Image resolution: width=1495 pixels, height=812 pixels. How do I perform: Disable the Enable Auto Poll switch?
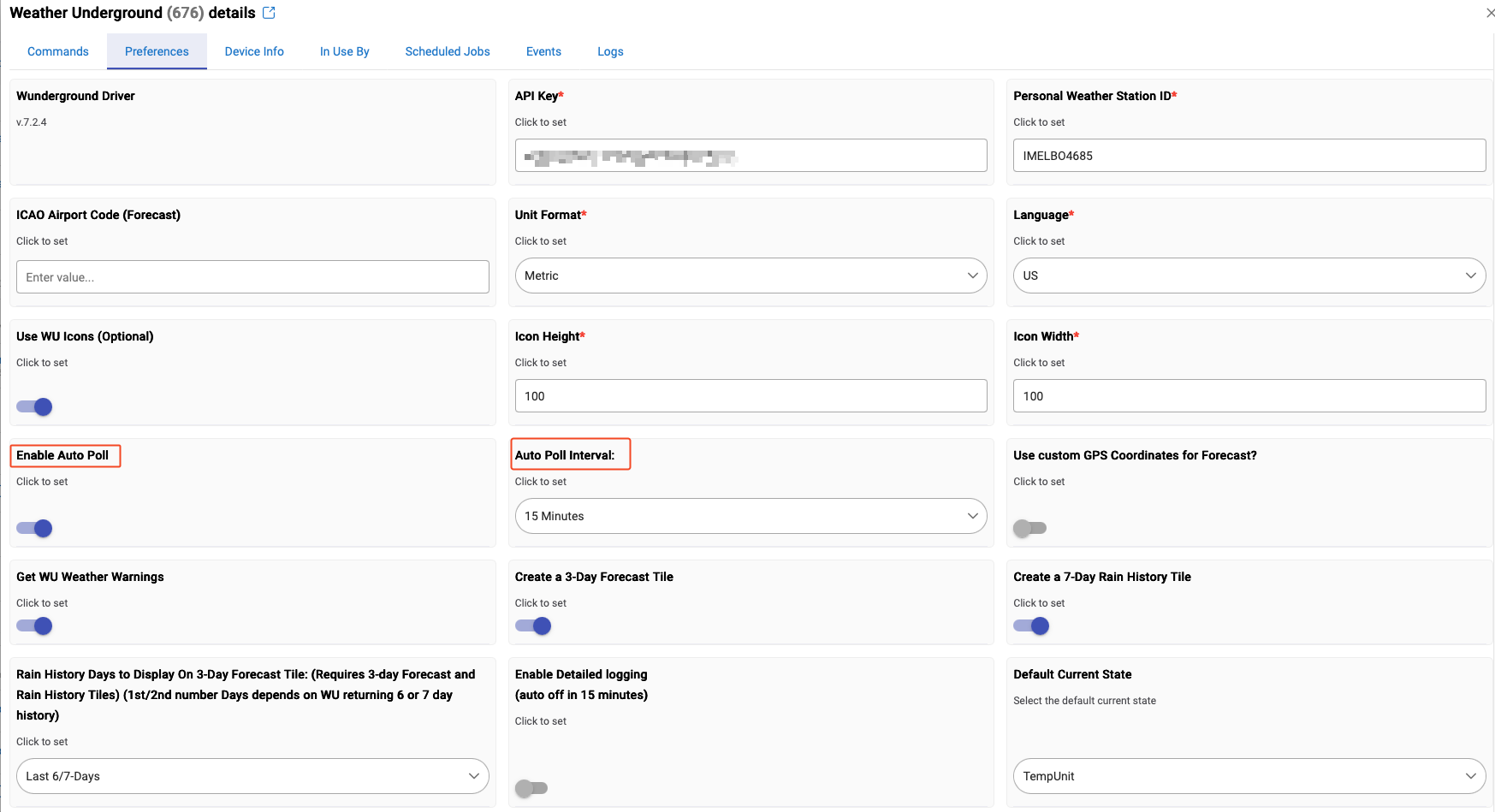(35, 529)
